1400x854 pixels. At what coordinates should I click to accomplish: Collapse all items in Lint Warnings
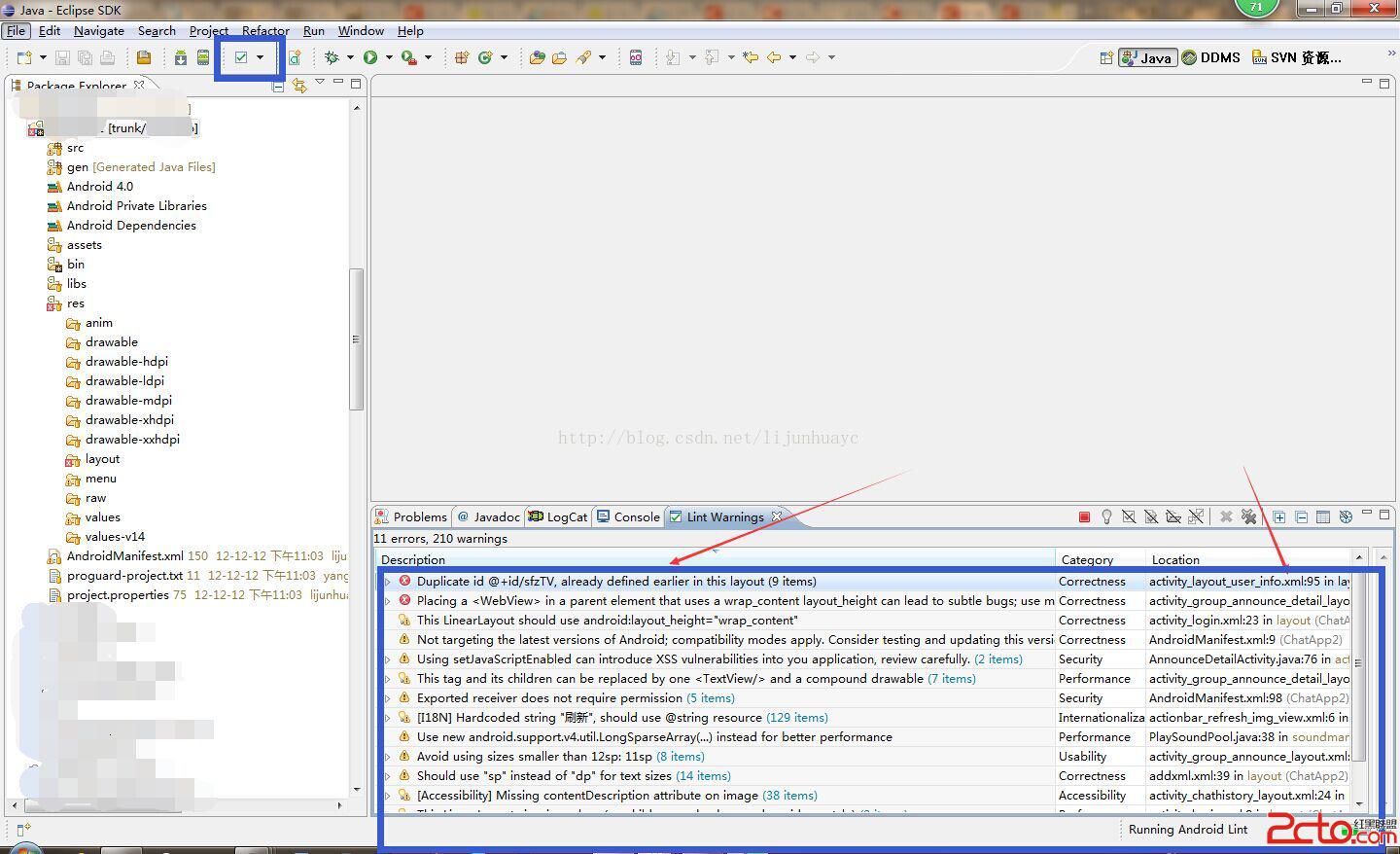click(1301, 516)
